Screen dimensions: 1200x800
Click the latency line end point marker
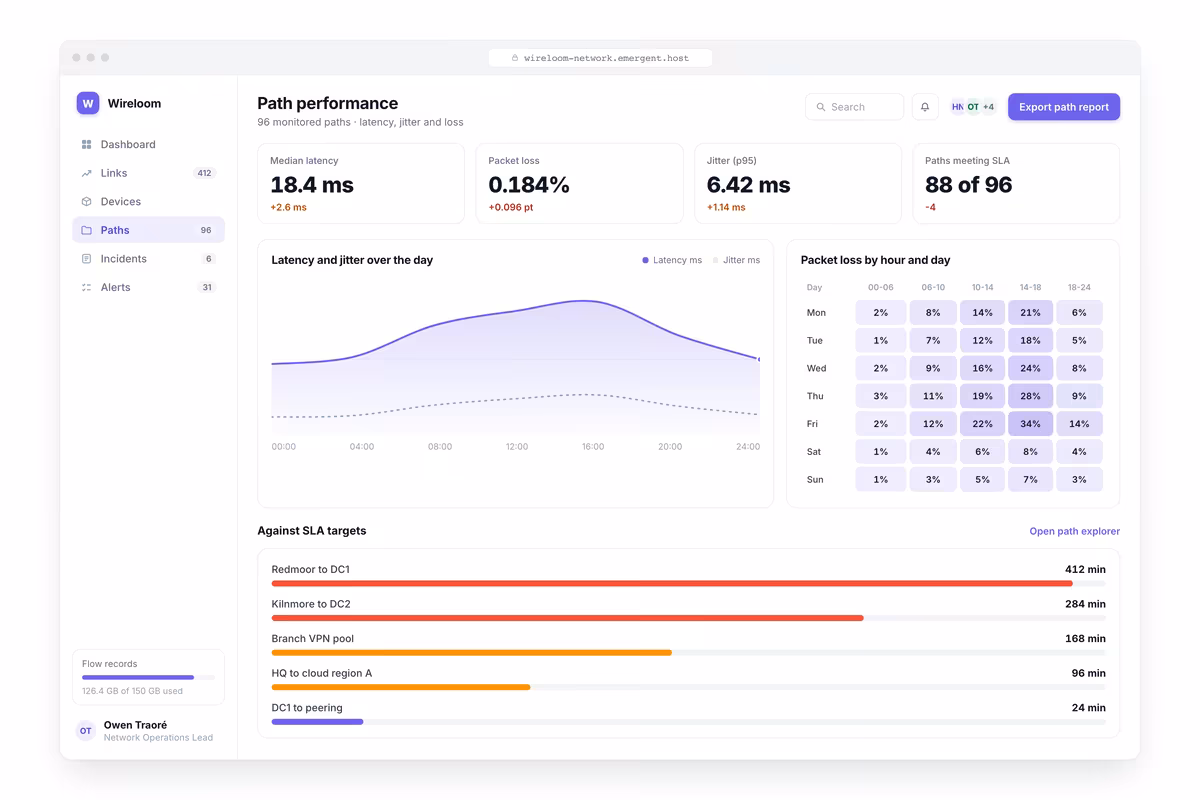pos(759,359)
